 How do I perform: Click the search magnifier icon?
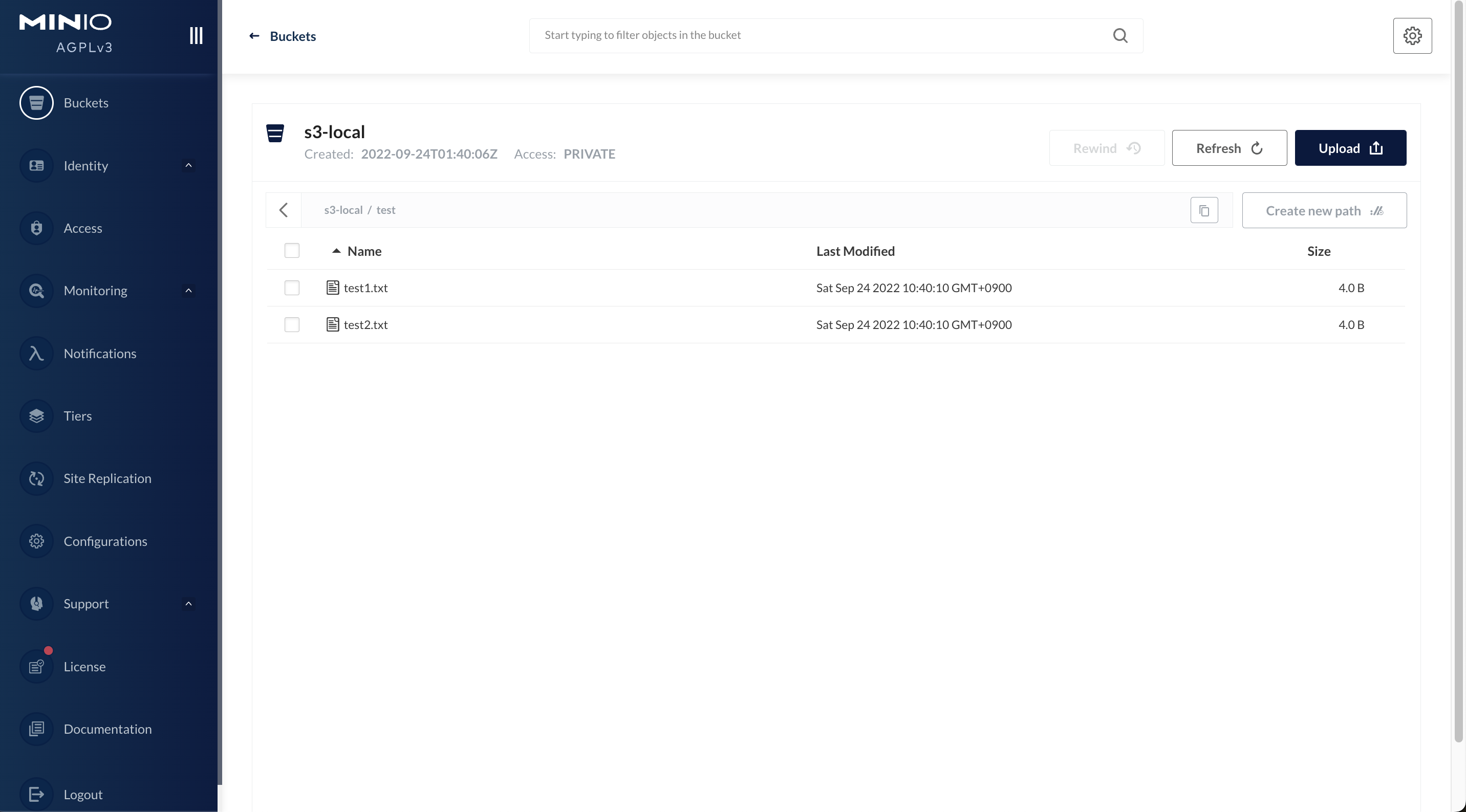(x=1120, y=36)
